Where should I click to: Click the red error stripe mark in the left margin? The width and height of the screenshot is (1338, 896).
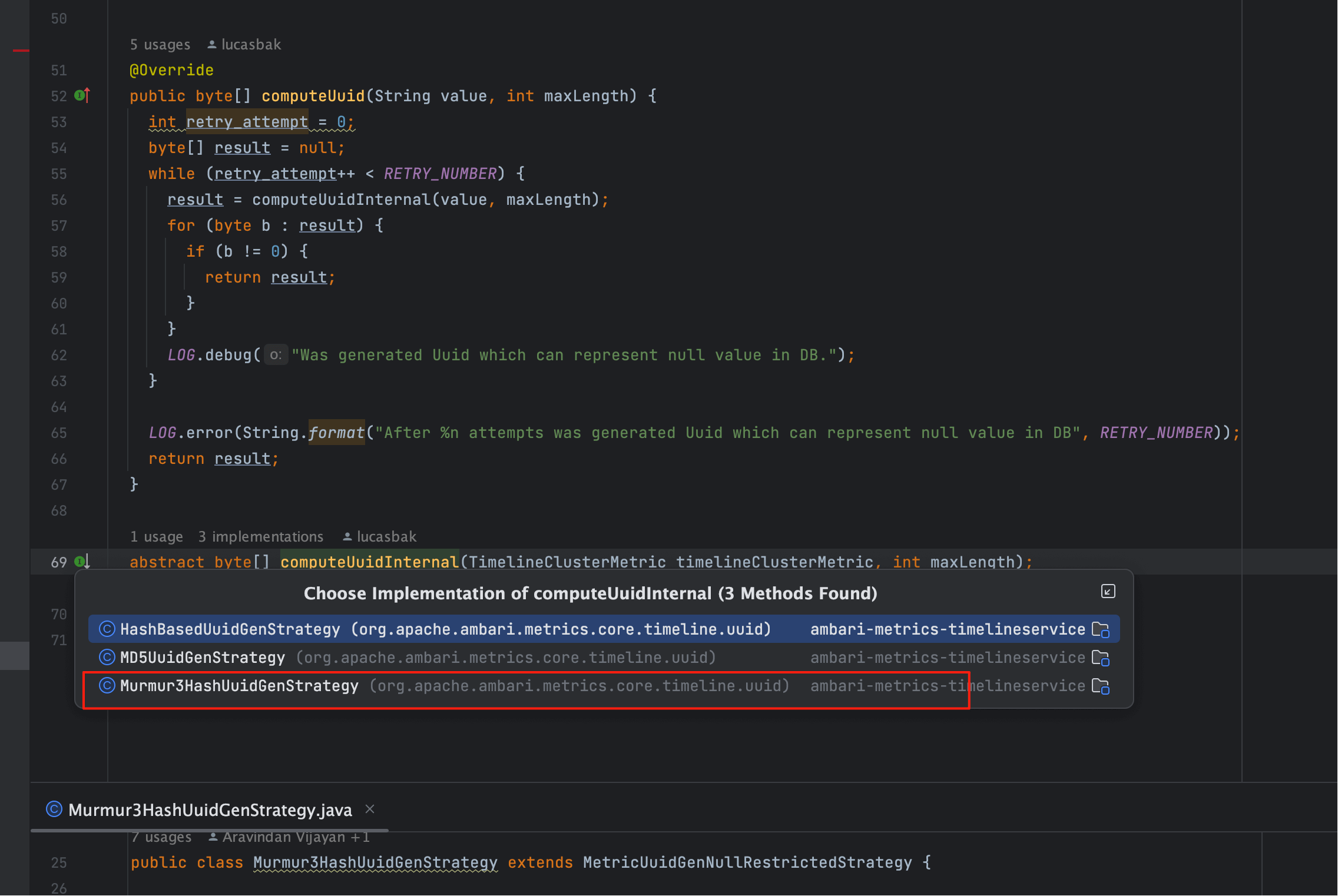21,51
